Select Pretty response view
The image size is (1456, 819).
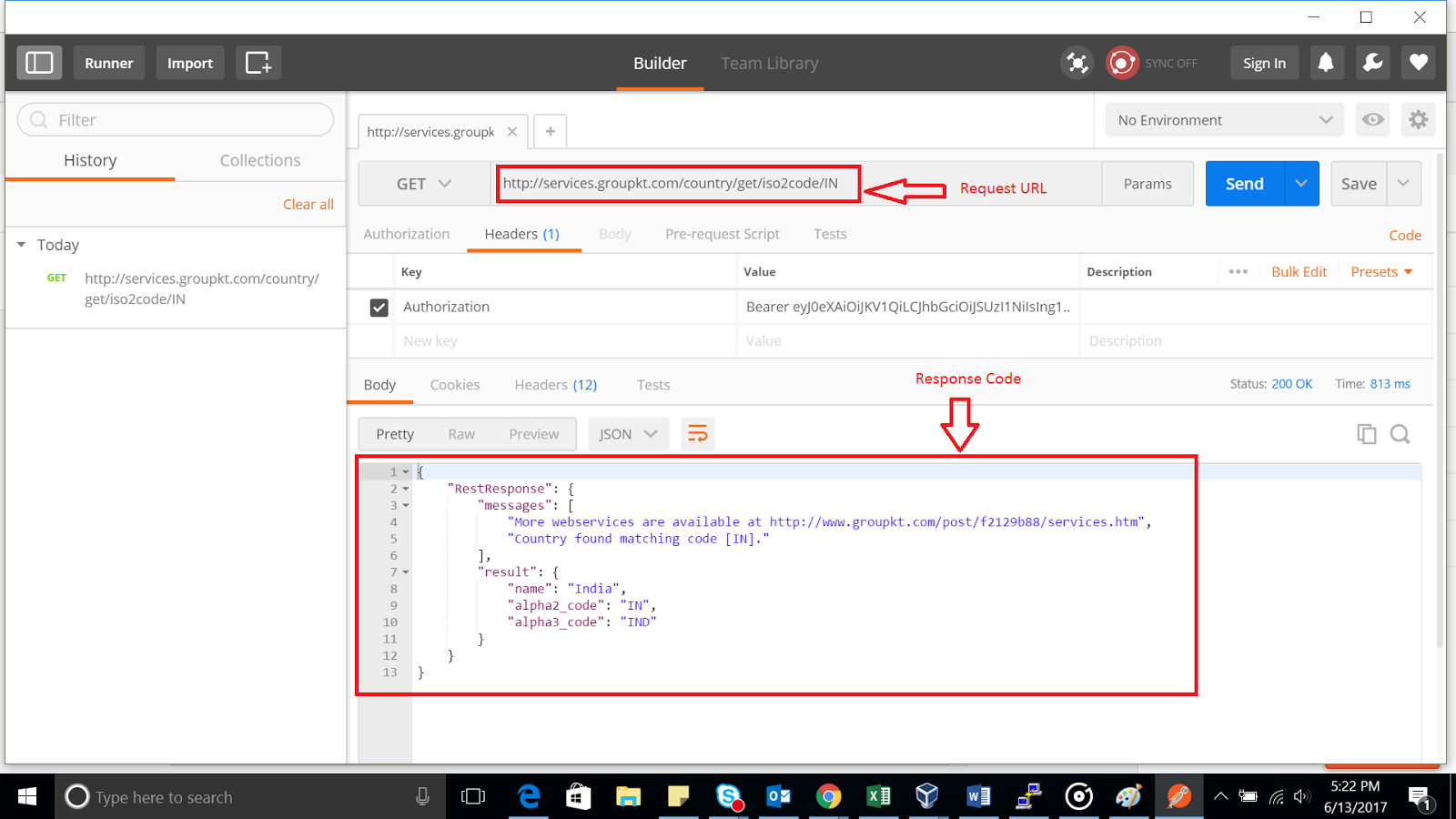[395, 434]
